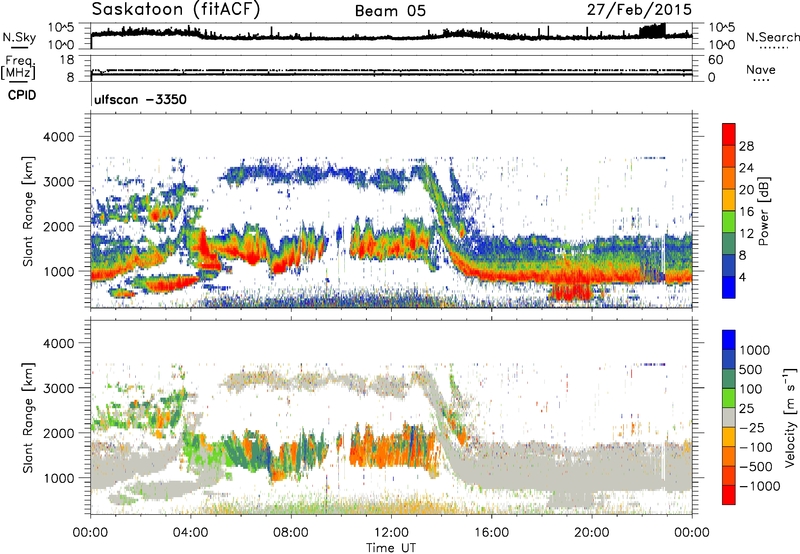Click the '16:00' time tick label
This screenshot has width=800, height=554.
tap(491, 533)
